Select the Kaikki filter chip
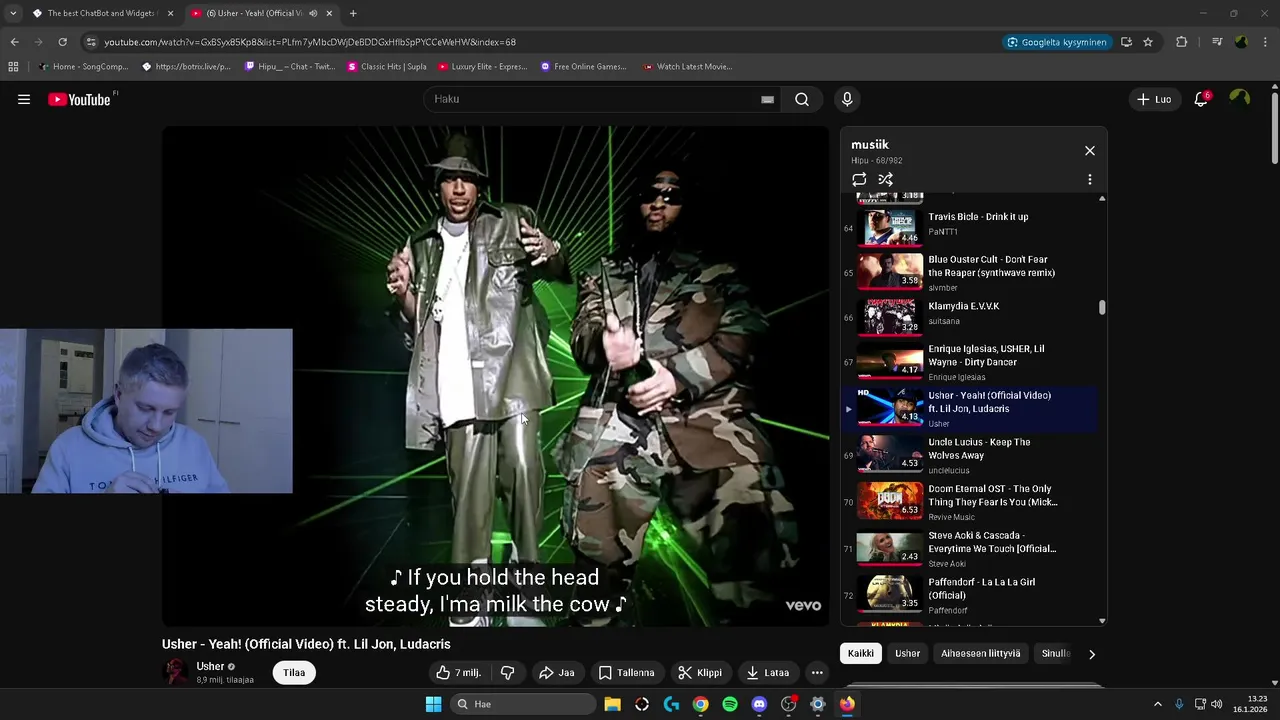This screenshot has width=1280, height=720. pyautogui.click(x=861, y=654)
